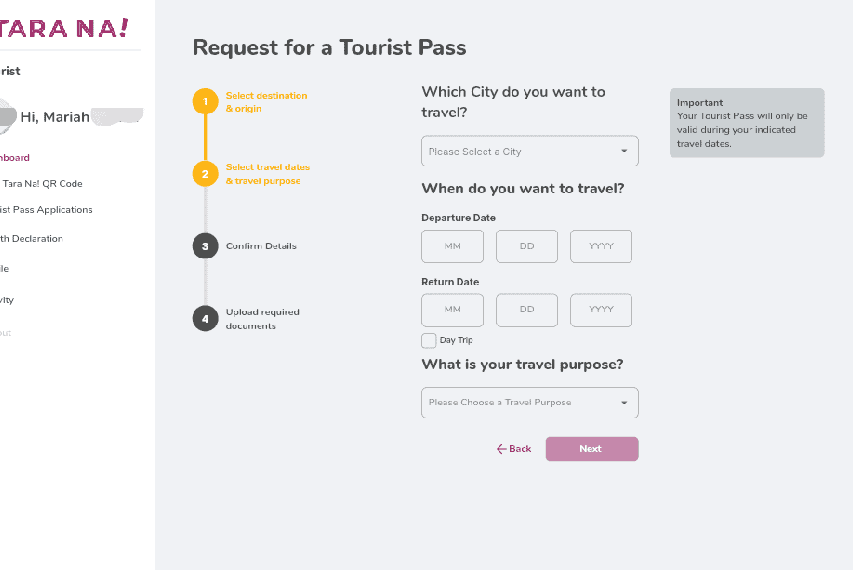Open Health Declaration in sidebar
Viewport: 853px width, 571px height.
tap(31, 239)
